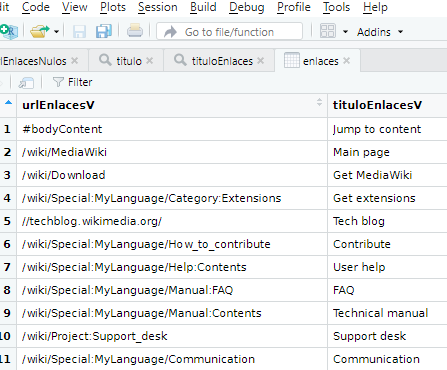The image size is (447, 370).
Task: Select the Contribute title cell
Action: (x=387, y=244)
